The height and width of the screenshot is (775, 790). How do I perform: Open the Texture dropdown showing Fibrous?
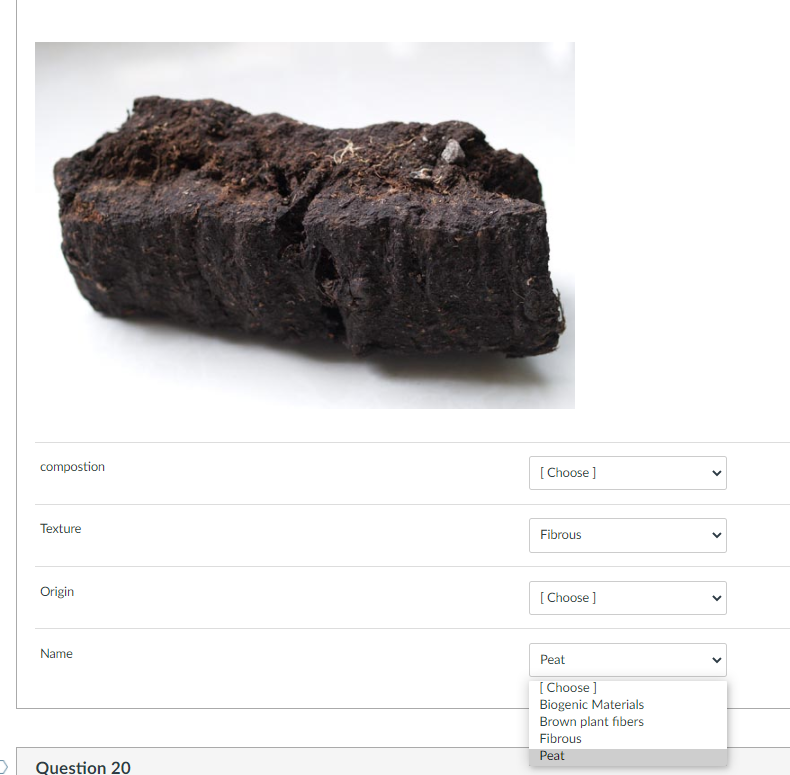(628, 535)
